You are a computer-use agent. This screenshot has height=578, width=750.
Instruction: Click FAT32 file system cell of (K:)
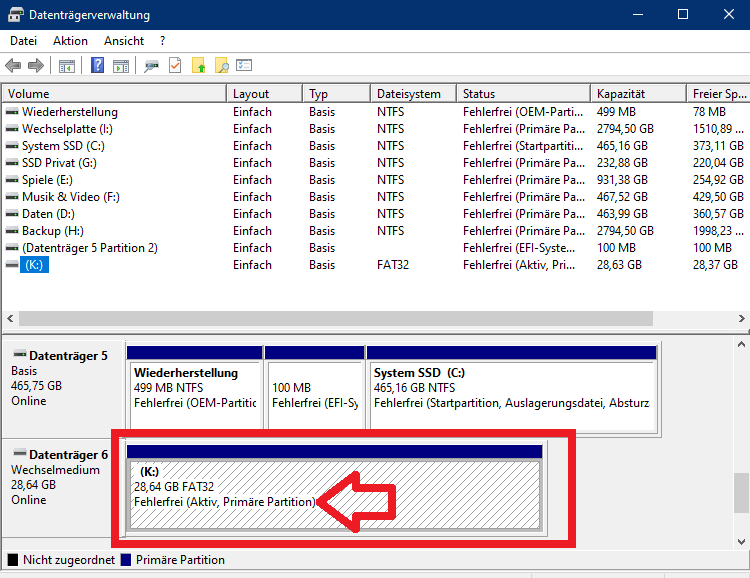click(393, 265)
